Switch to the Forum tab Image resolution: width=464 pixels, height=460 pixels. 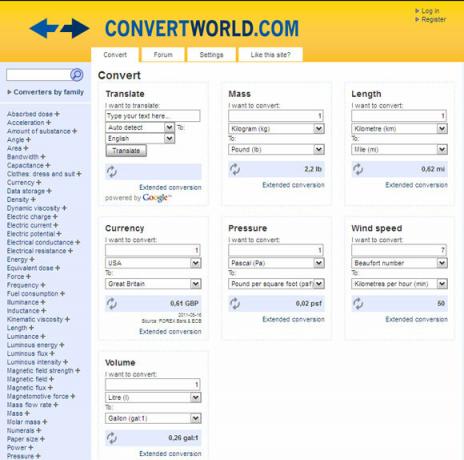(163, 55)
